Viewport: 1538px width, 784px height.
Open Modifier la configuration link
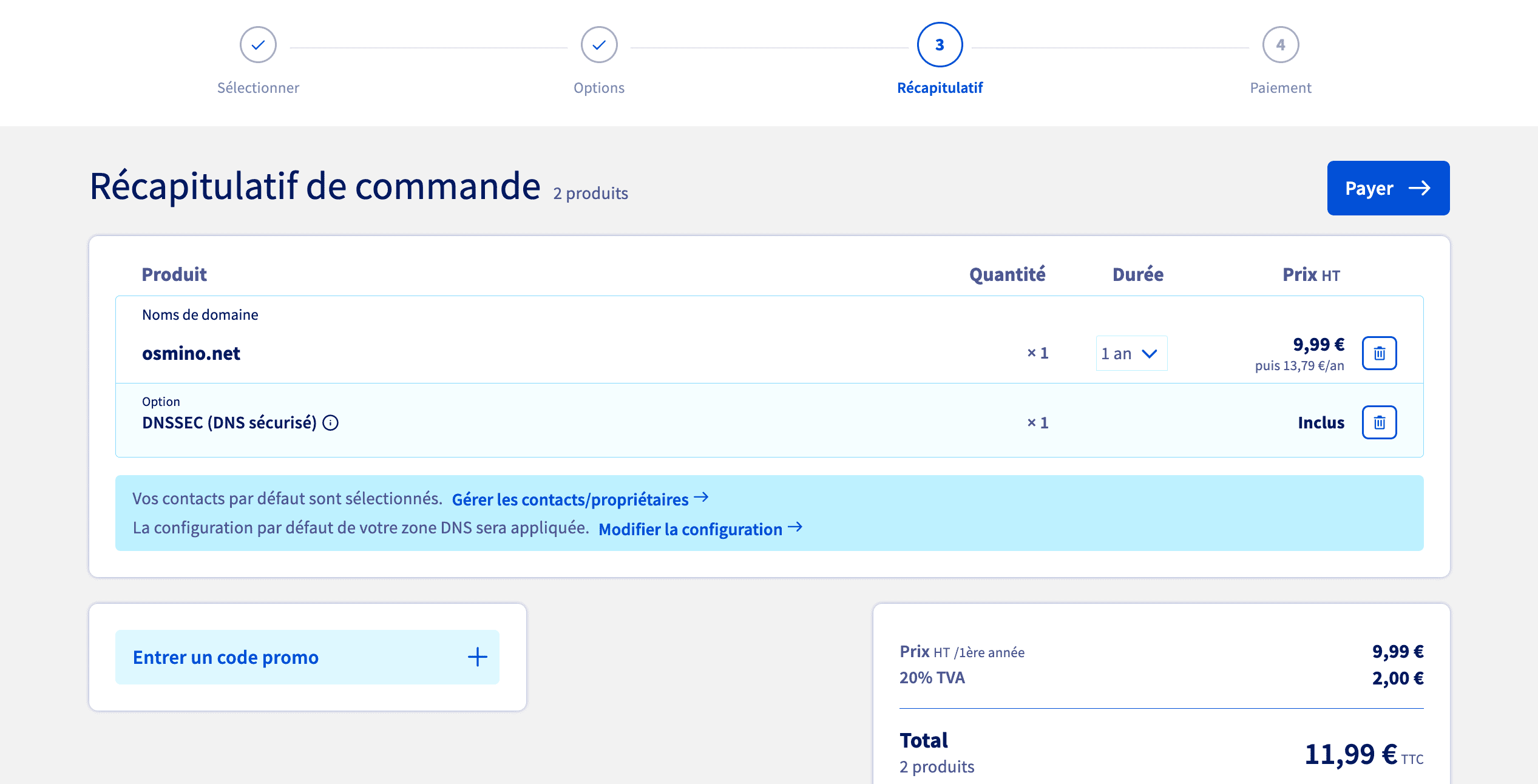click(700, 529)
